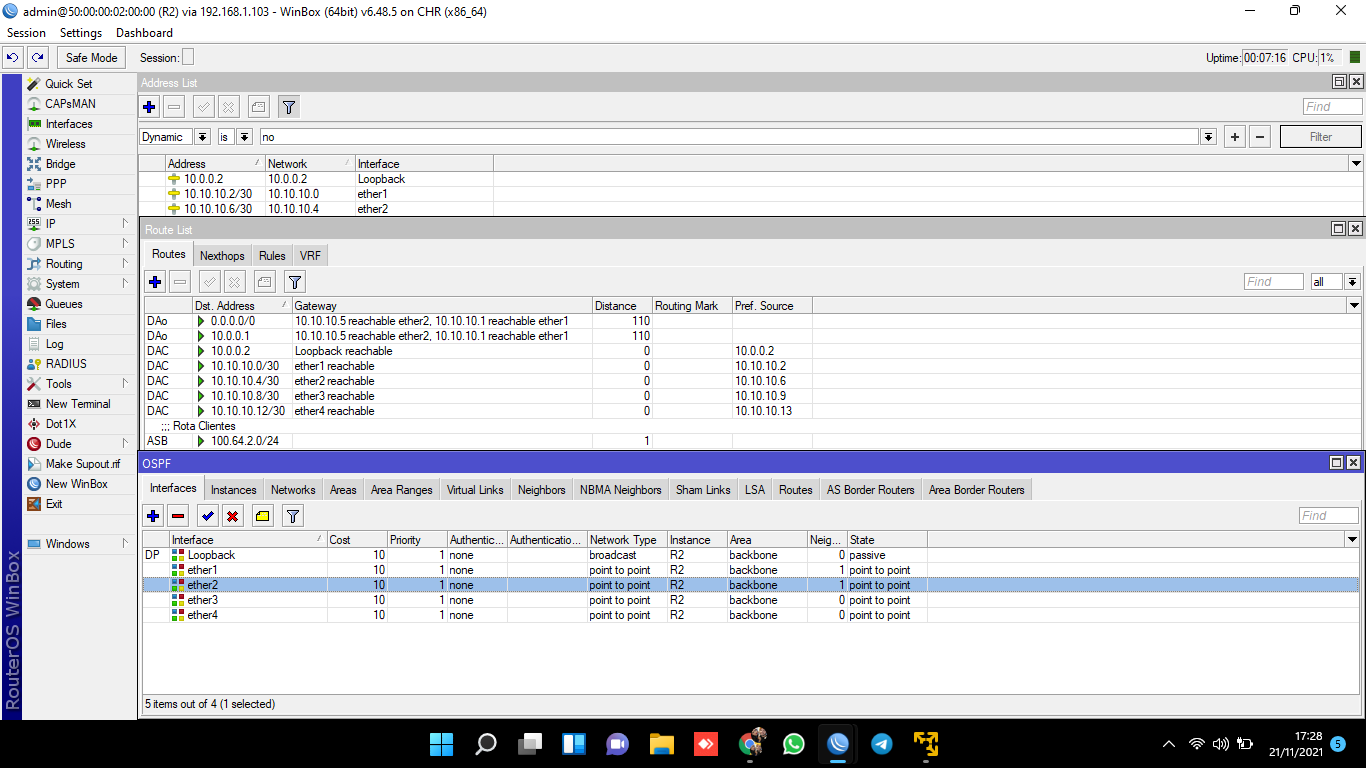Screen dimensions: 1366x768
Task: Open the 'all' dropdown in Route List
Action: pos(1352,282)
